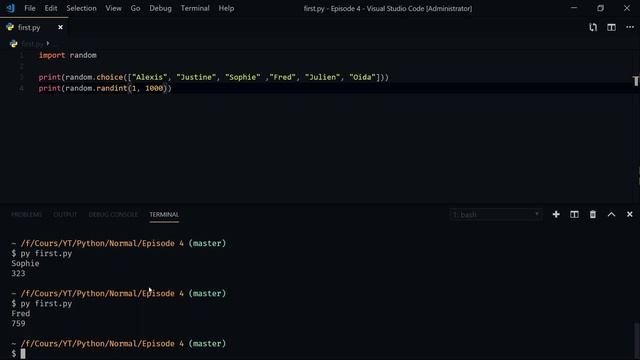640x360 pixels.
Task: Expand the breadcrumb arrow after first.py
Action: pos(48,43)
